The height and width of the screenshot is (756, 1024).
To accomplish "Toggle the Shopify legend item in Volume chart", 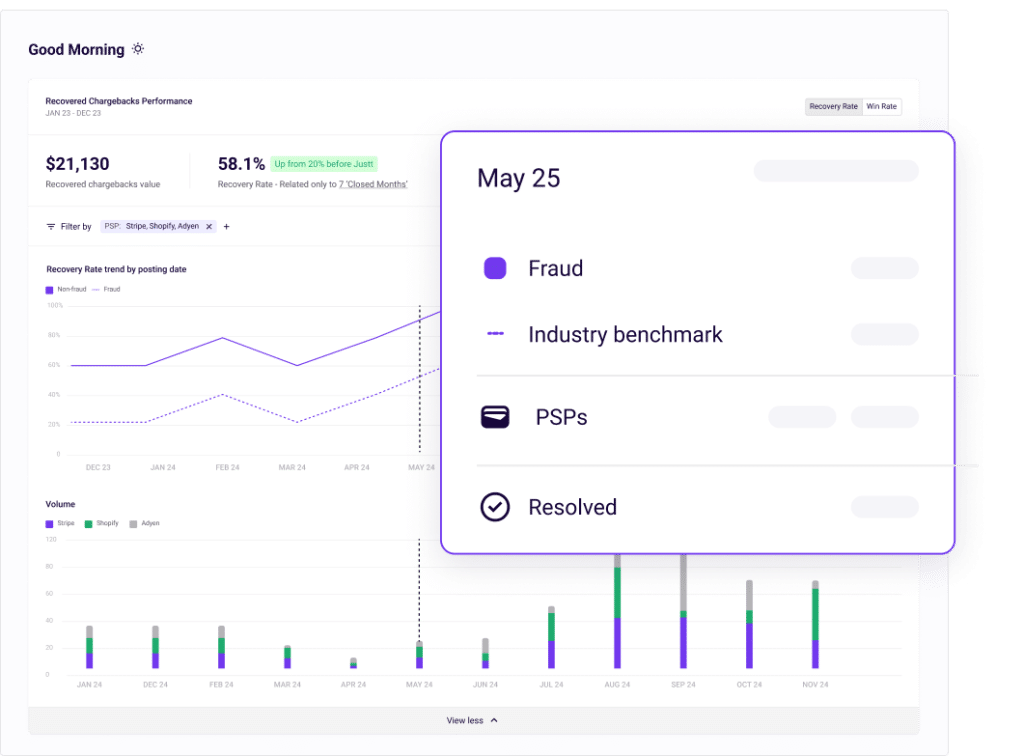I will click(103, 523).
